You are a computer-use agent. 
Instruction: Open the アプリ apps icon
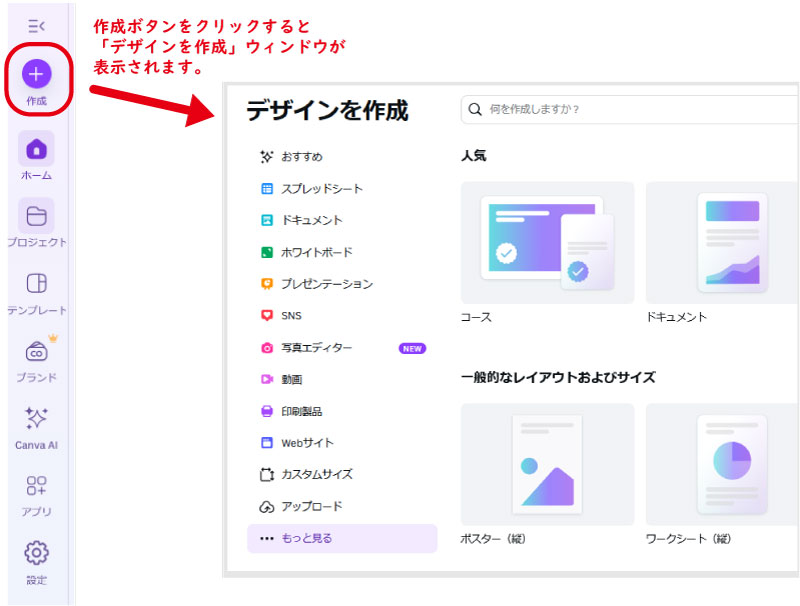(x=36, y=486)
